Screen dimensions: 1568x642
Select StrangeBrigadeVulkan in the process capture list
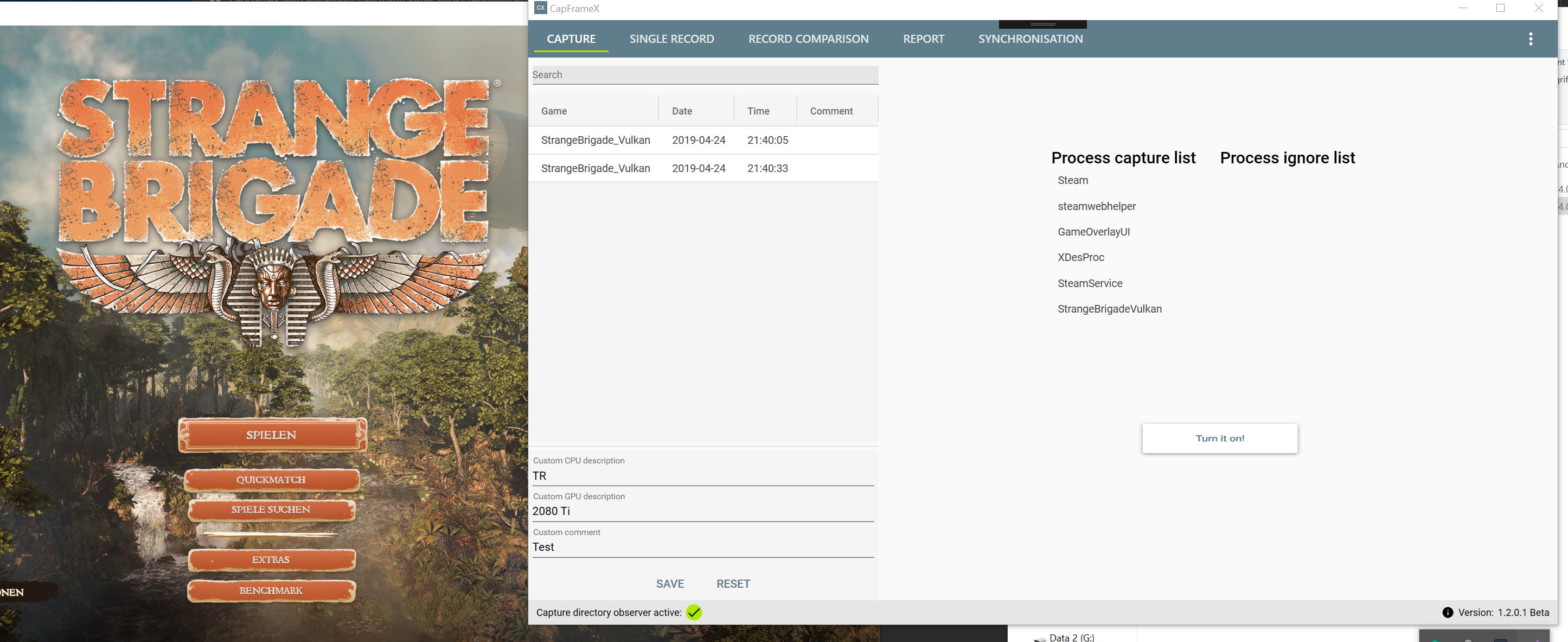[x=1109, y=309]
